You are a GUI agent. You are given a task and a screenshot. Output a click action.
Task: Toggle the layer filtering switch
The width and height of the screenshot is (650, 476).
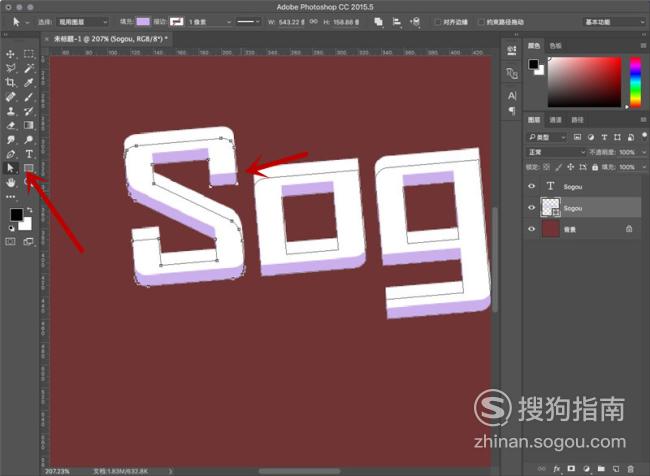click(x=644, y=136)
